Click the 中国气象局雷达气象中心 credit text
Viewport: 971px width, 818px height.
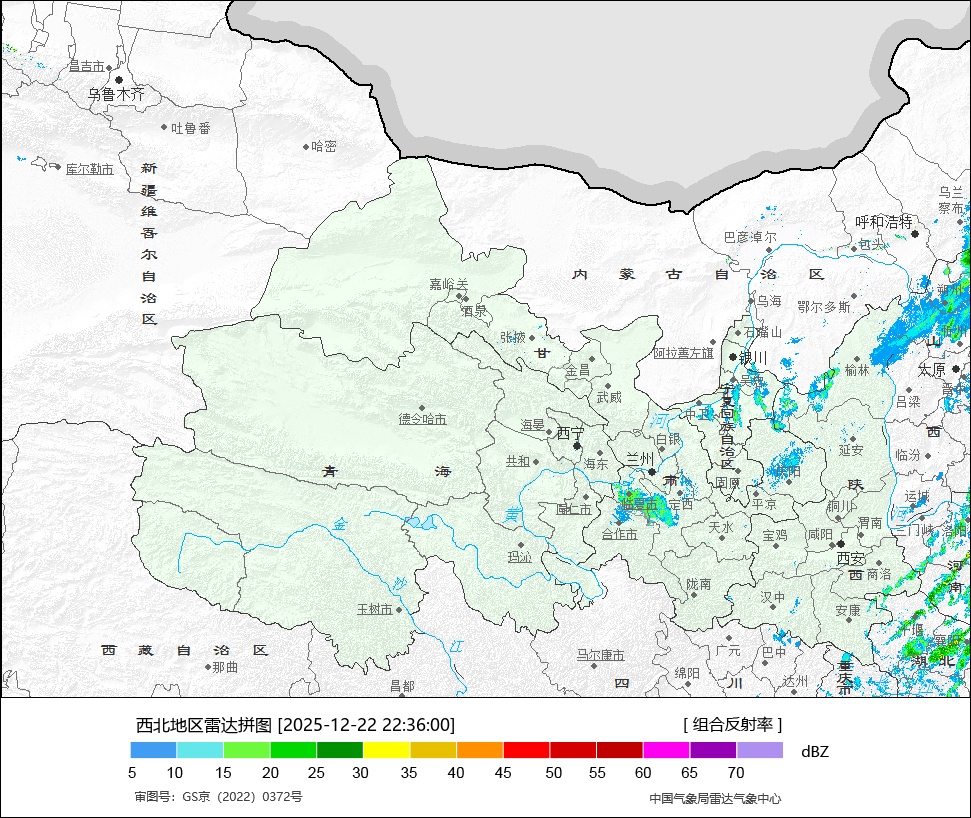pos(715,799)
